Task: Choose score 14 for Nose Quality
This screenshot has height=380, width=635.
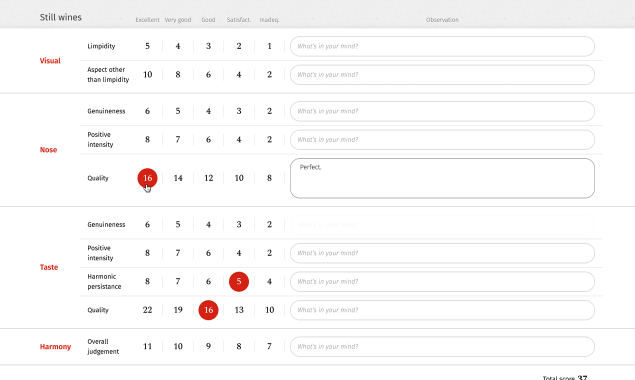Action: 178,178
